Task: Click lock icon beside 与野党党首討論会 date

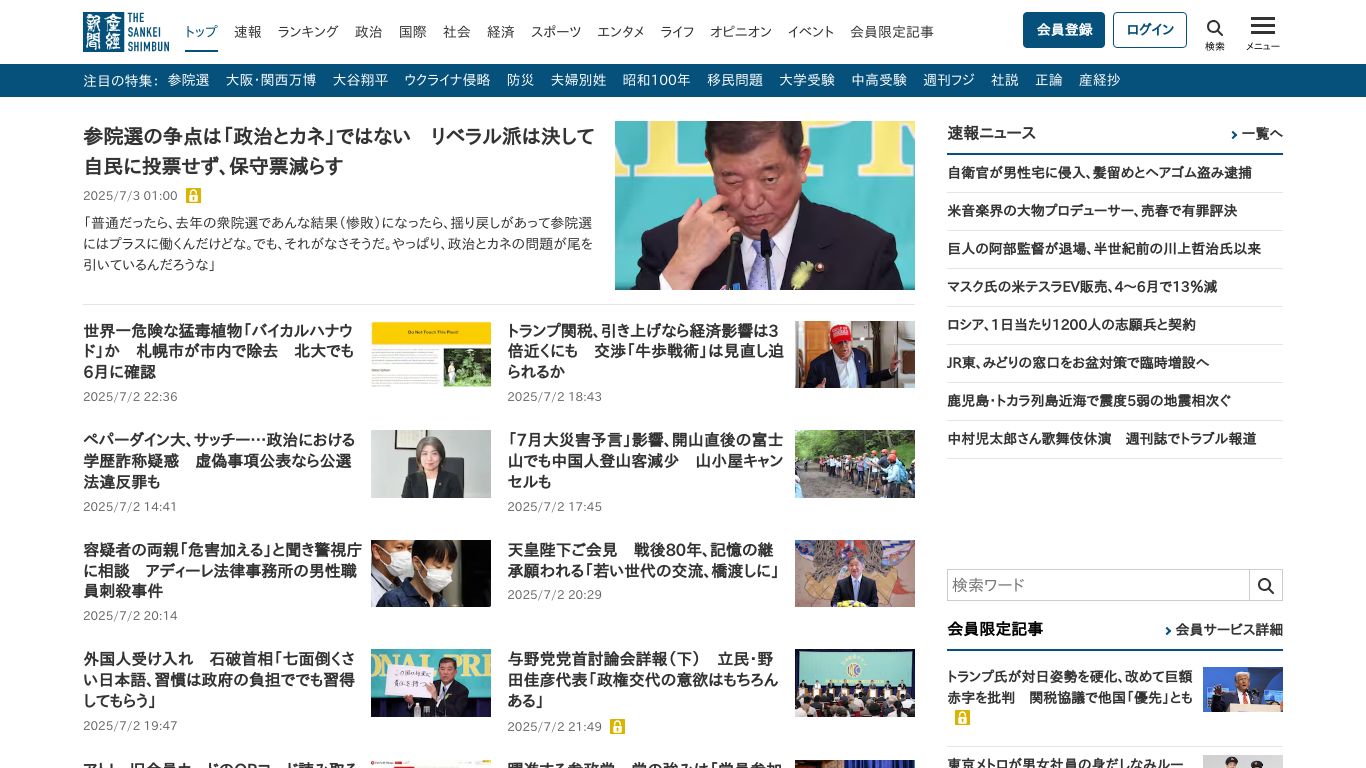Action: 618,726
